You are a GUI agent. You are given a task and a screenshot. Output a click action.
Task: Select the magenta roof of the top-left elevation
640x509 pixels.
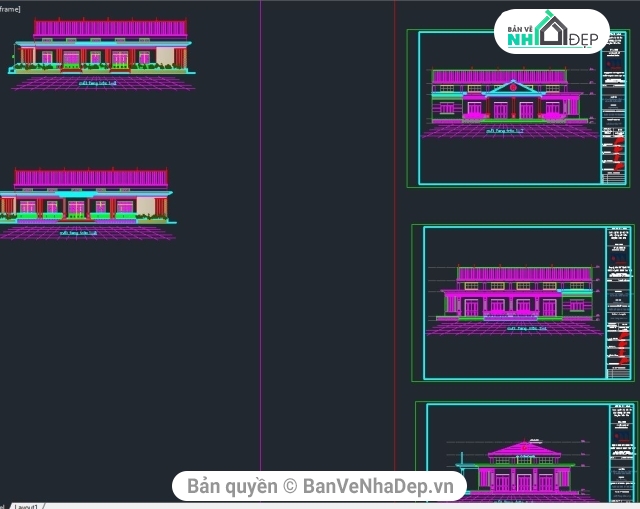pos(110,28)
